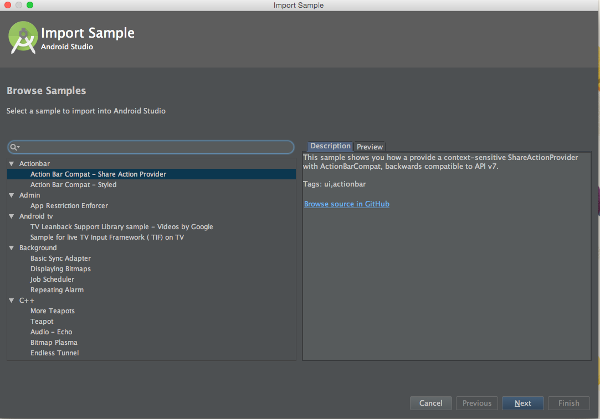
Task: Select Job Scheduler sample
Action: 52,280
